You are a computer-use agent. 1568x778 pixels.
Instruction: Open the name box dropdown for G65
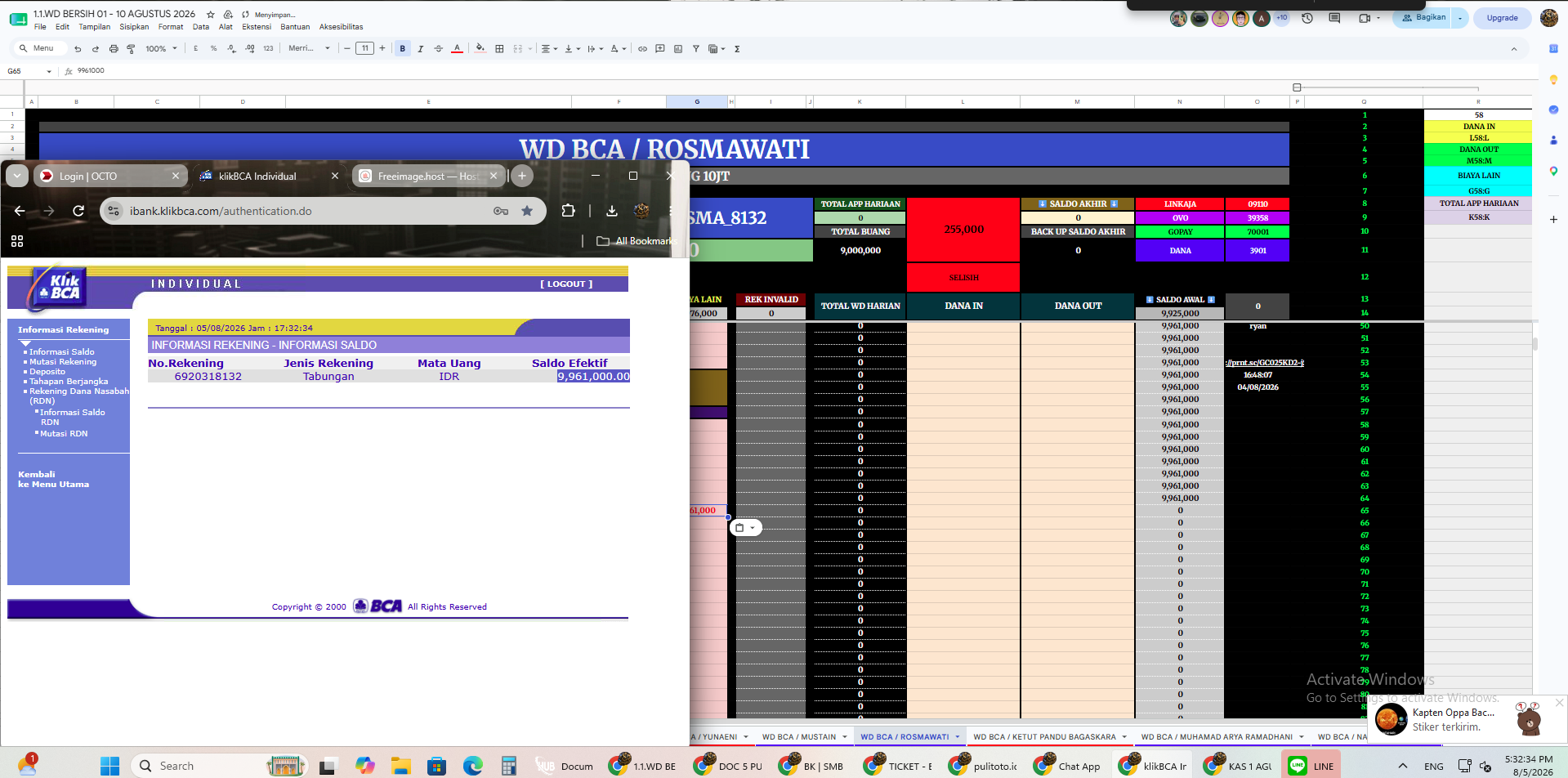[49, 72]
